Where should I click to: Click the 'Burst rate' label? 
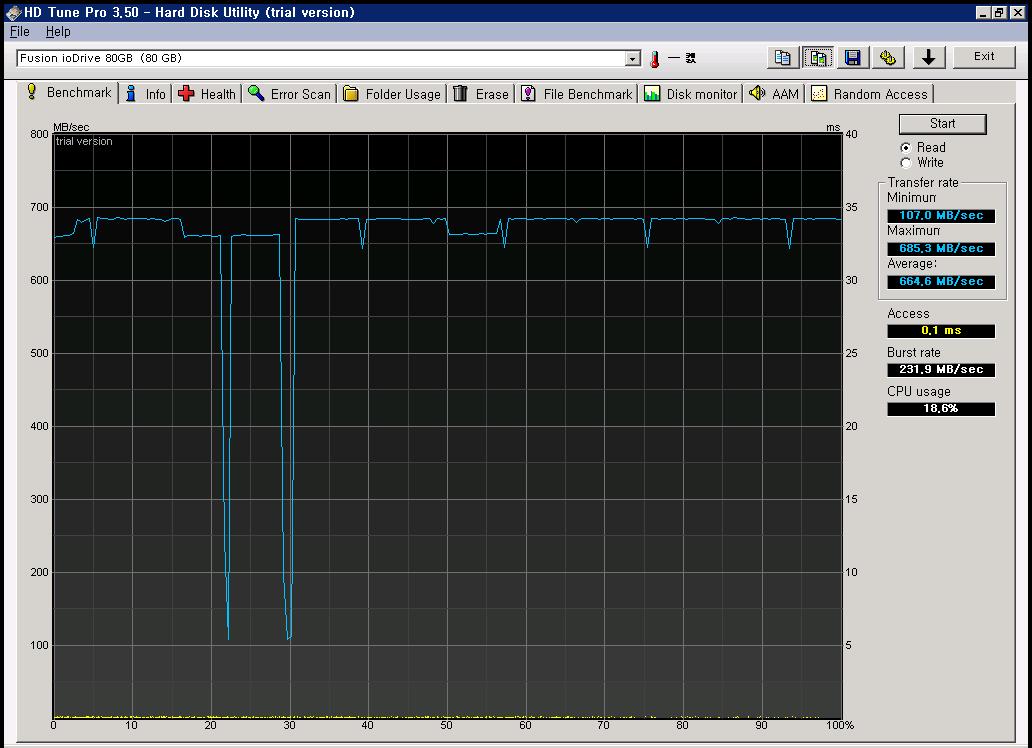(914, 352)
